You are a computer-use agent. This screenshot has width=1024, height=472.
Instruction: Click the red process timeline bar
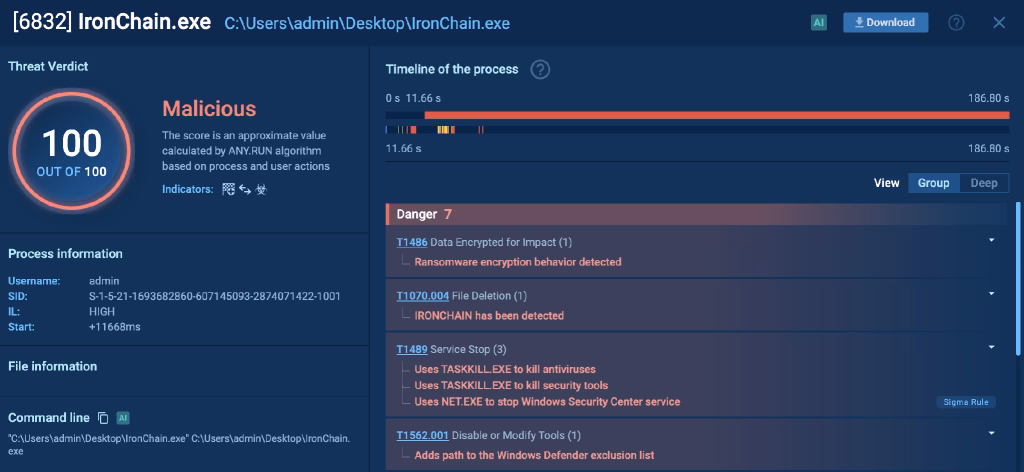pyautogui.click(x=716, y=115)
